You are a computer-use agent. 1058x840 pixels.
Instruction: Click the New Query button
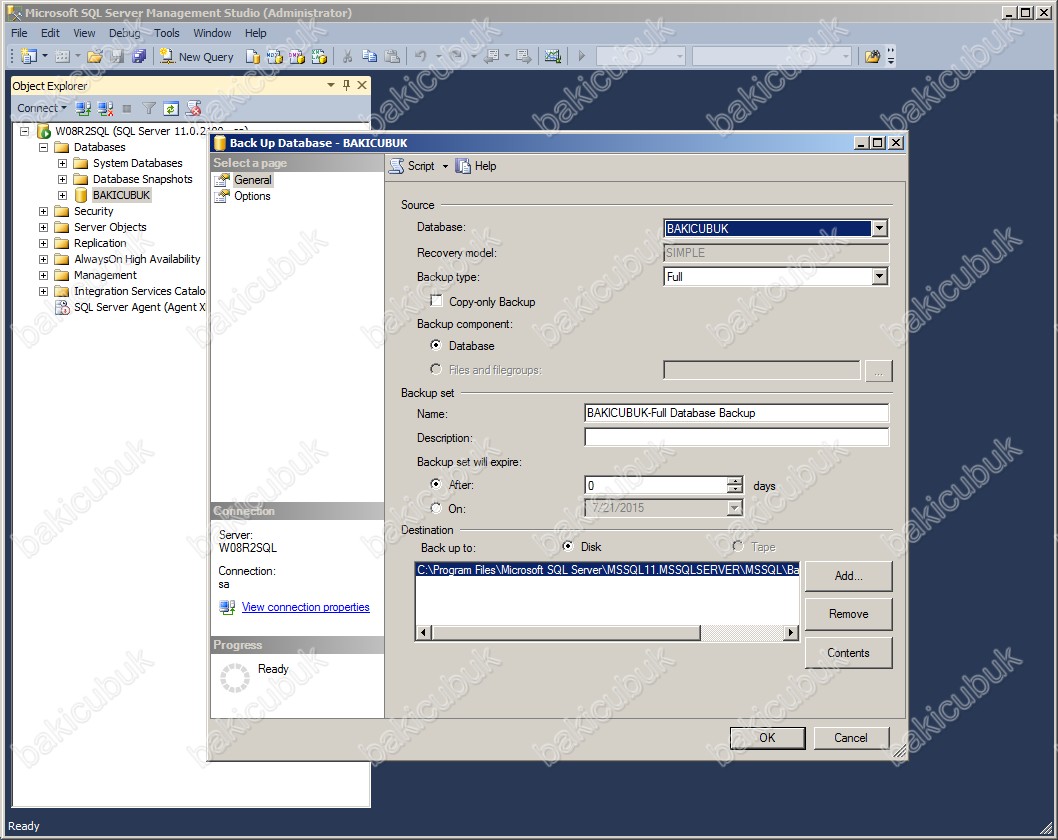[197, 57]
